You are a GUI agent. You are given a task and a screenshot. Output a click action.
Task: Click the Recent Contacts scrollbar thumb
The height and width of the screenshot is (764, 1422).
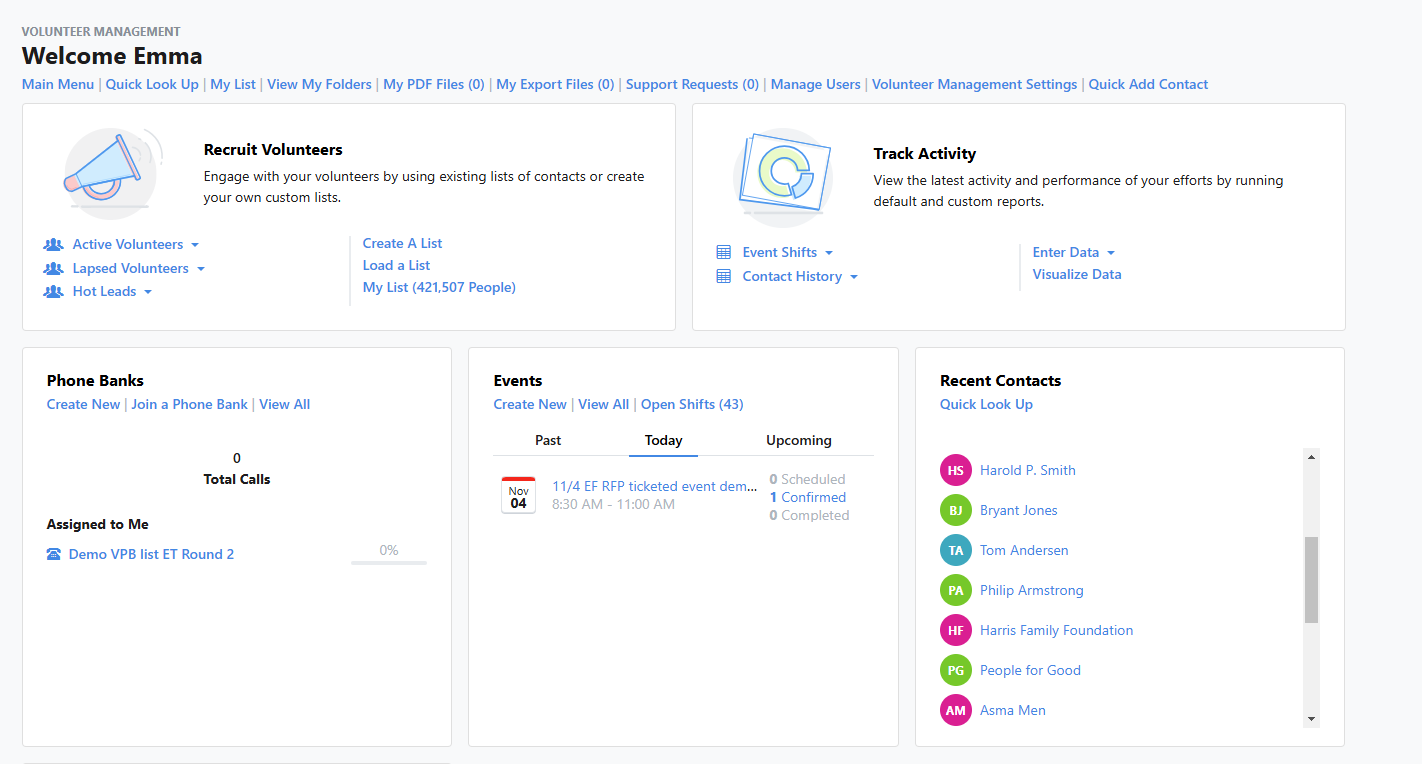click(1311, 579)
